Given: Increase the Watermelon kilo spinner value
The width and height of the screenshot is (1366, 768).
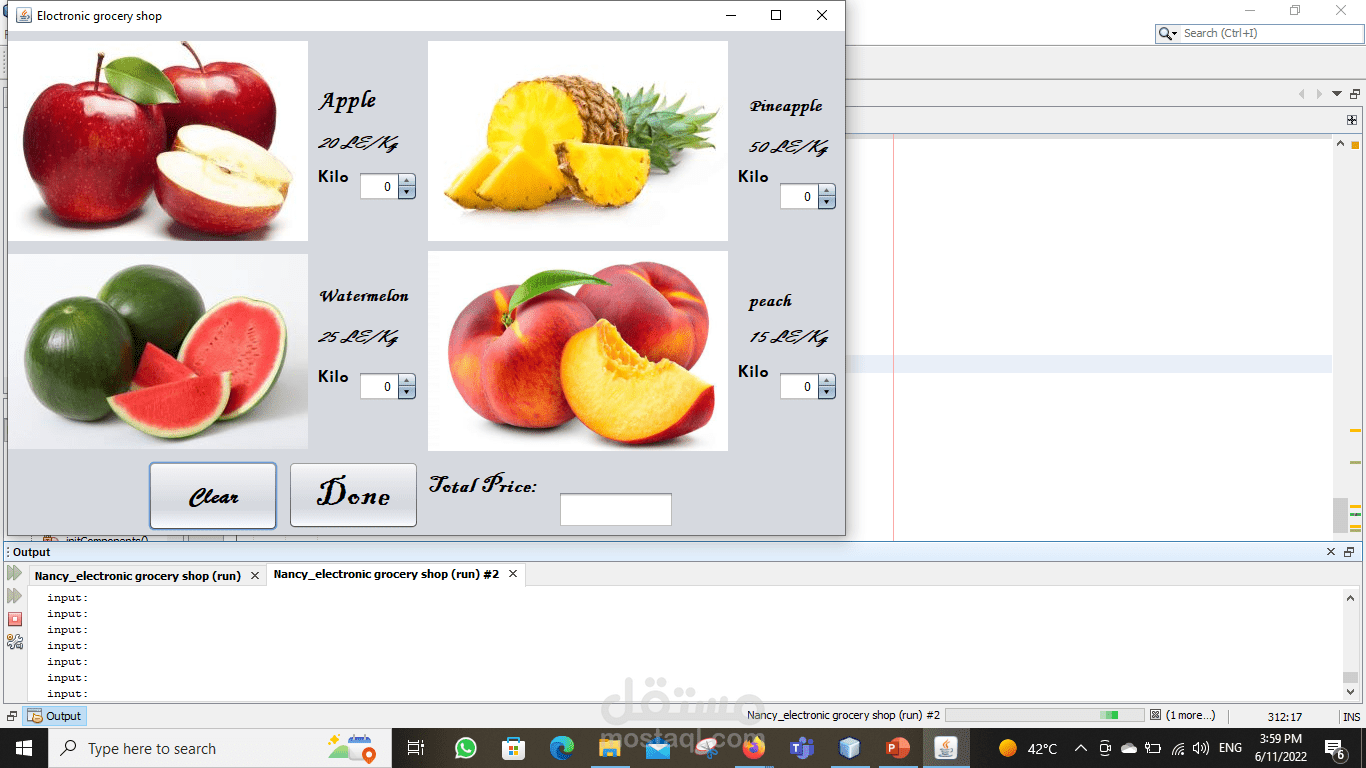Looking at the screenshot, I should click(406, 381).
